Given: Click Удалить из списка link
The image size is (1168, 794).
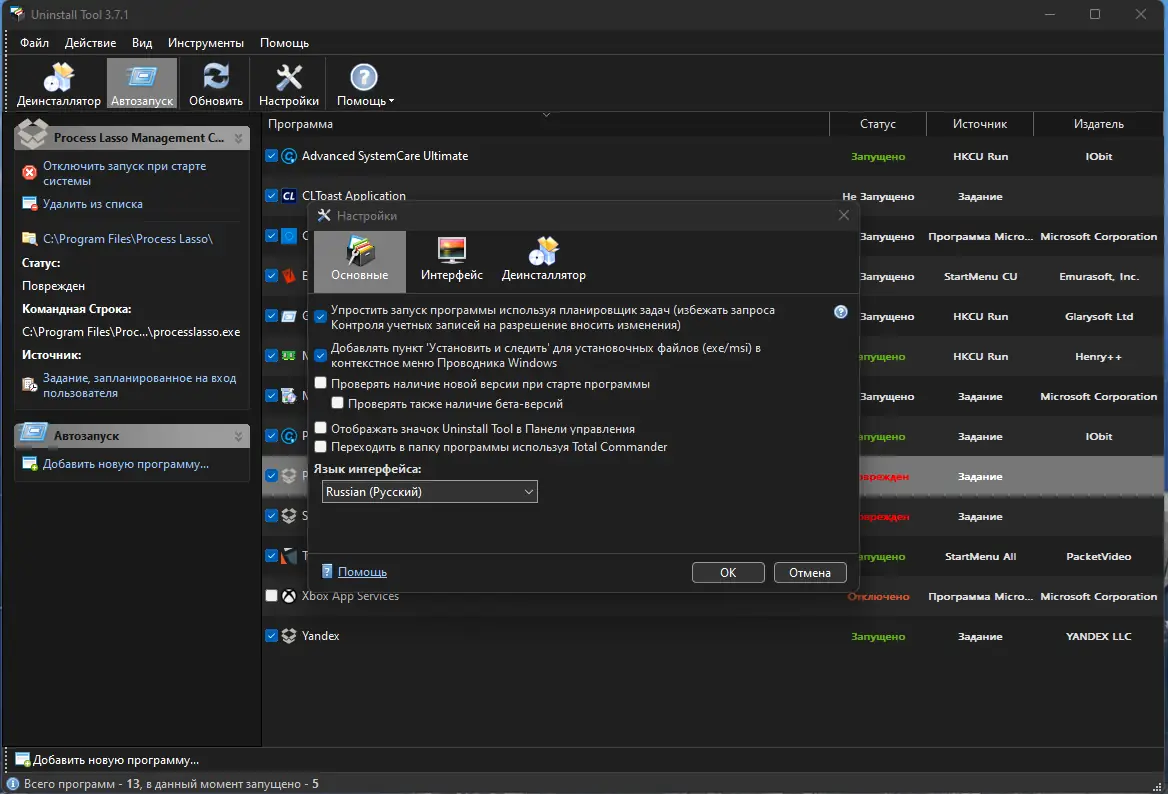Looking at the screenshot, I should [x=92, y=203].
